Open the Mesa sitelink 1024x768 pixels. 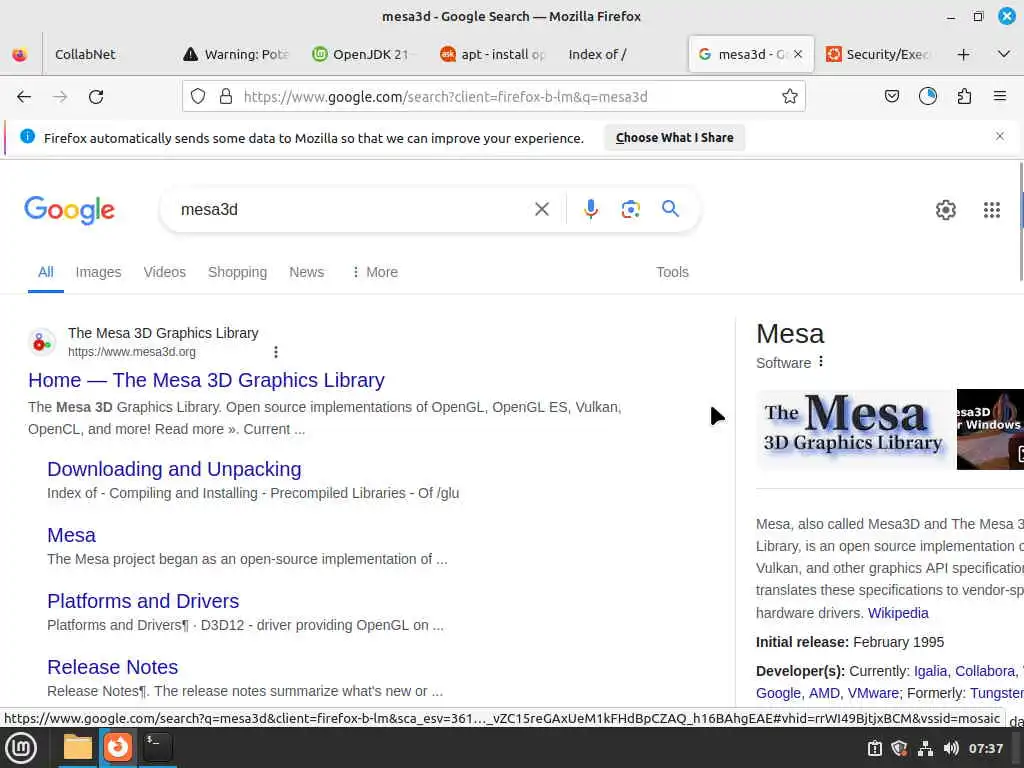coord(71,535)
